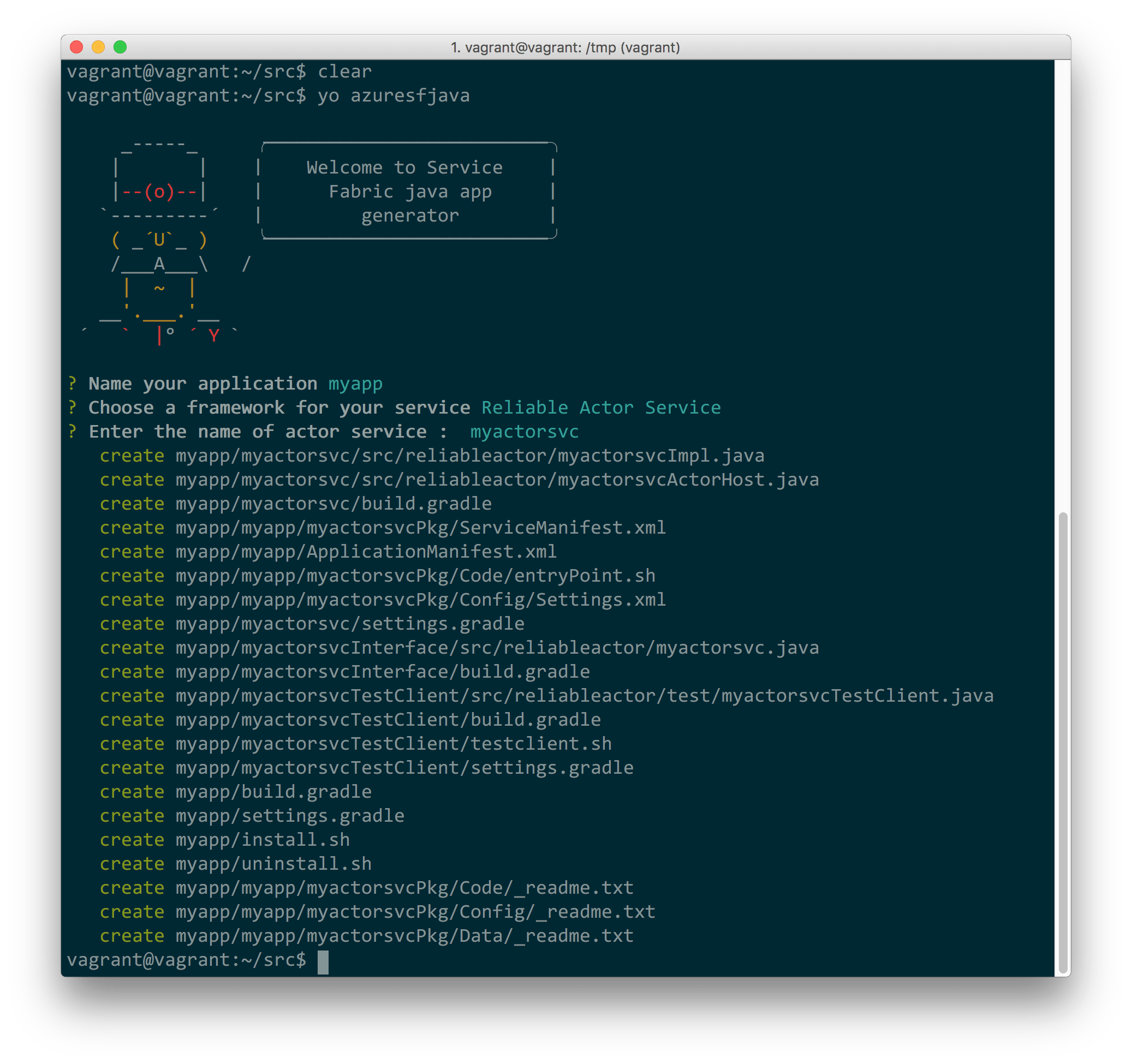Click the green fullscreen button

[121, 47]
